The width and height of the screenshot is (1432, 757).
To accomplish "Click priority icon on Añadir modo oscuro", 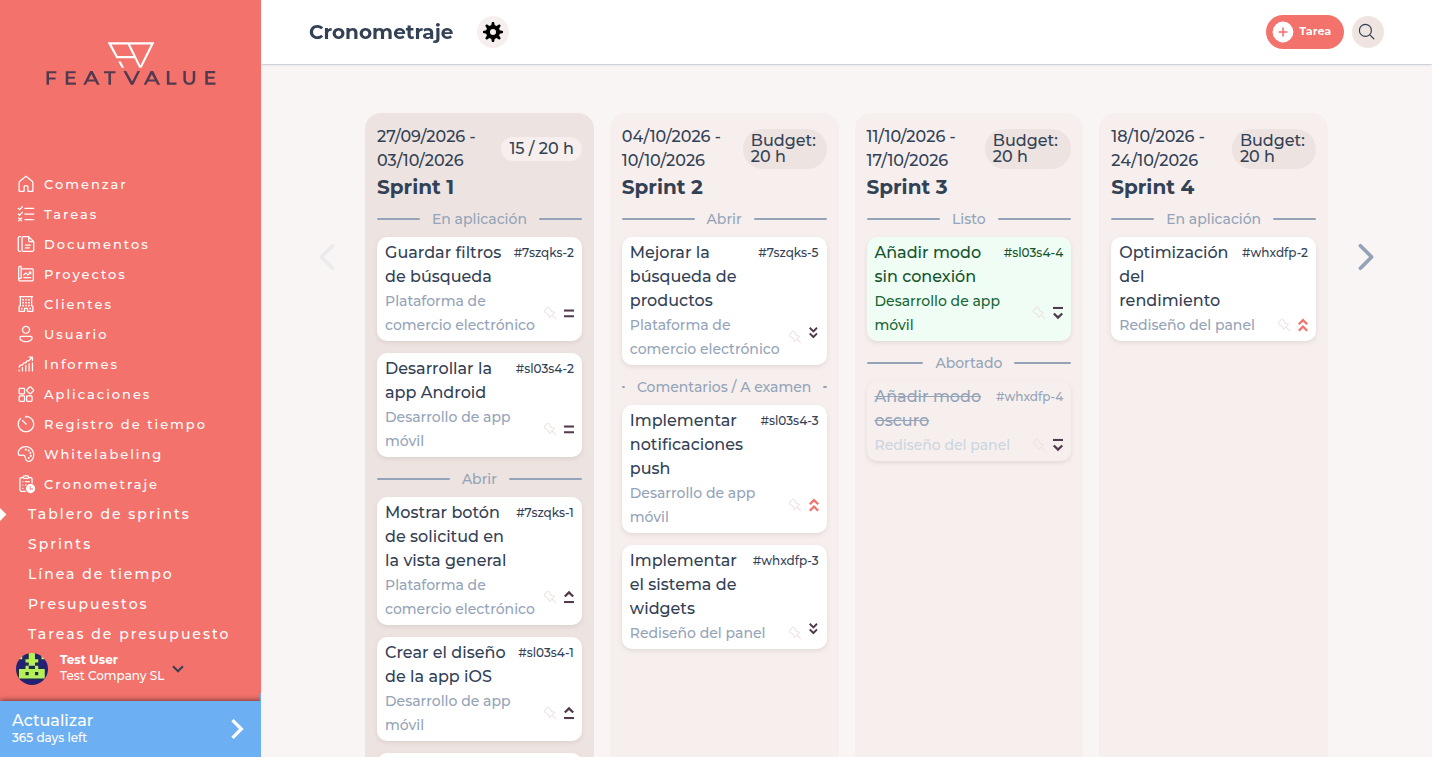I will 1058,445.
